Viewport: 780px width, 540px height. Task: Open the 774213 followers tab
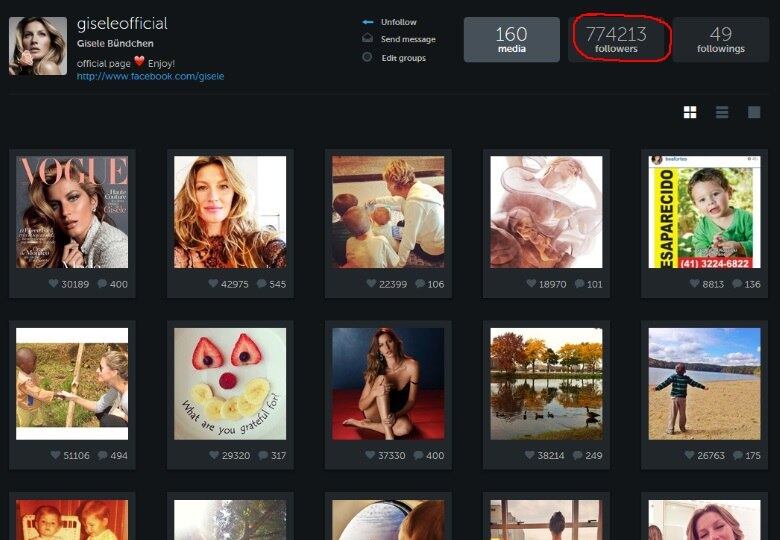616,40
